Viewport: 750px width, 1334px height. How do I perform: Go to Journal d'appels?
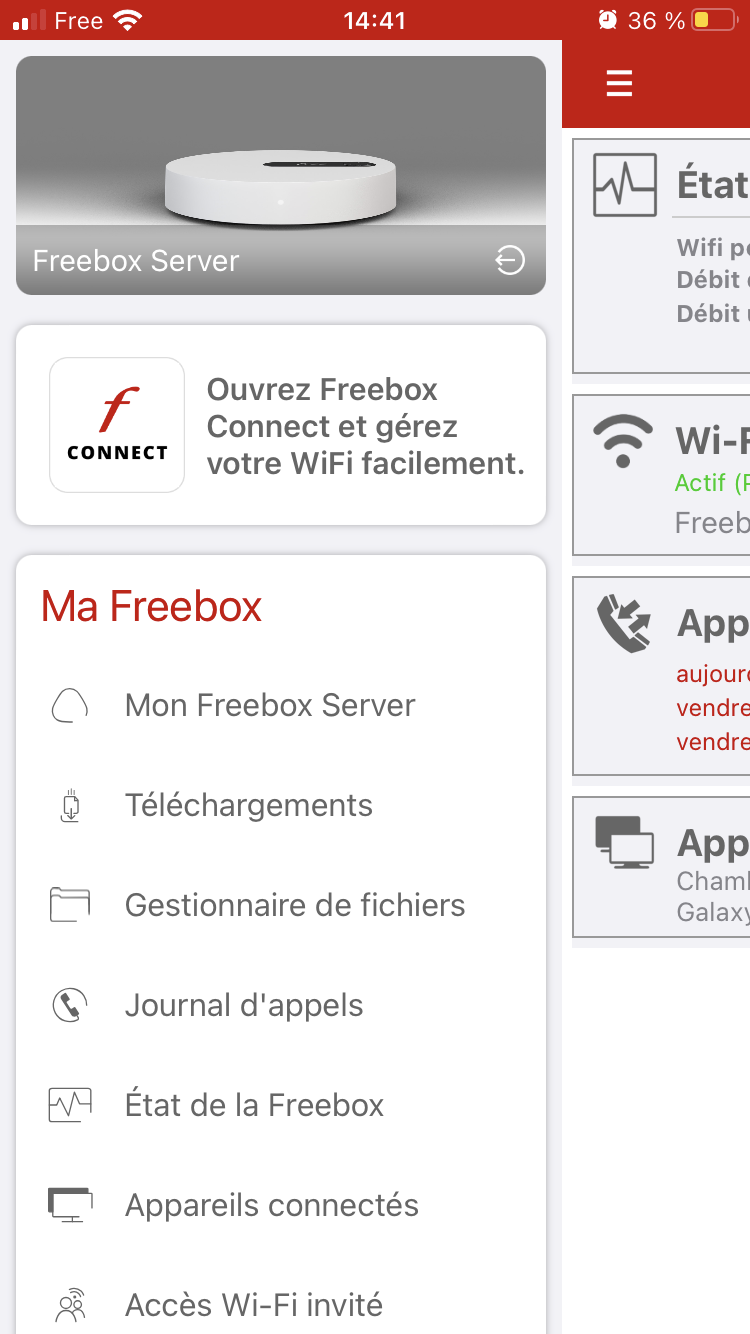244,1005
